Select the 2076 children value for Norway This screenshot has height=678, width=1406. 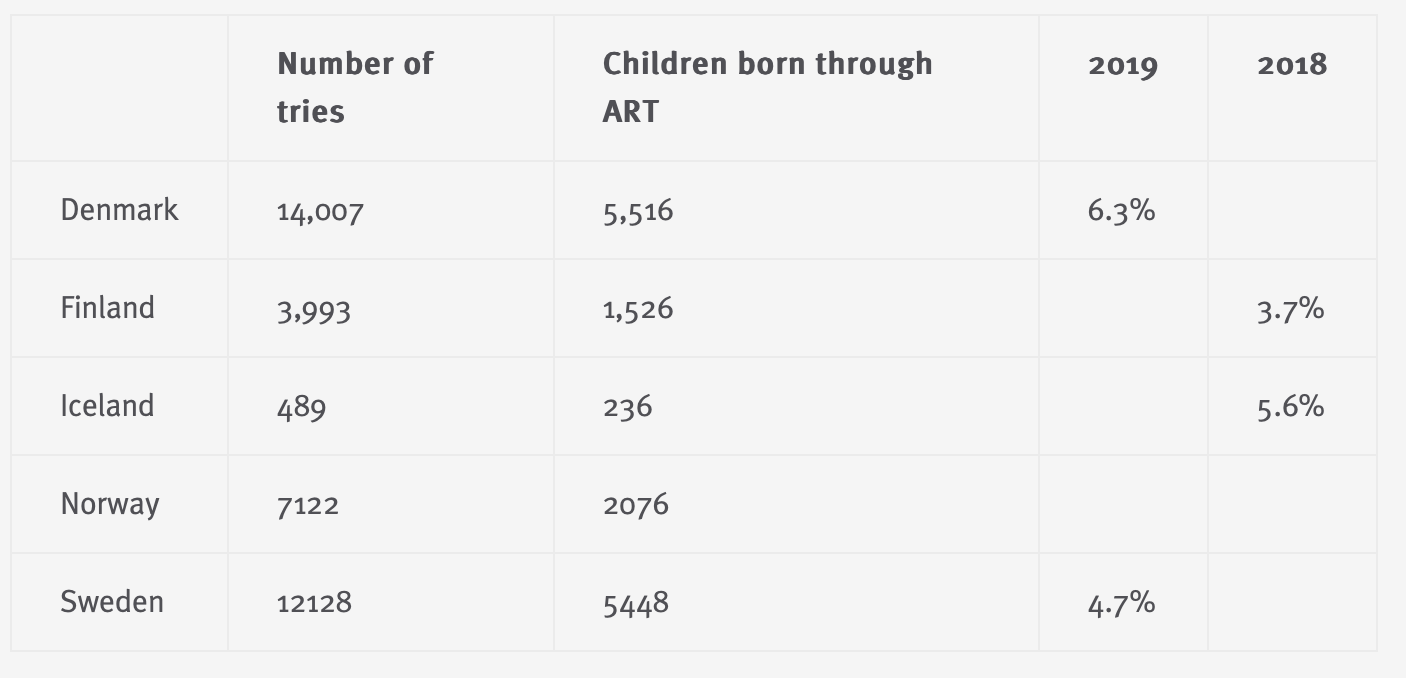point(636,505)
